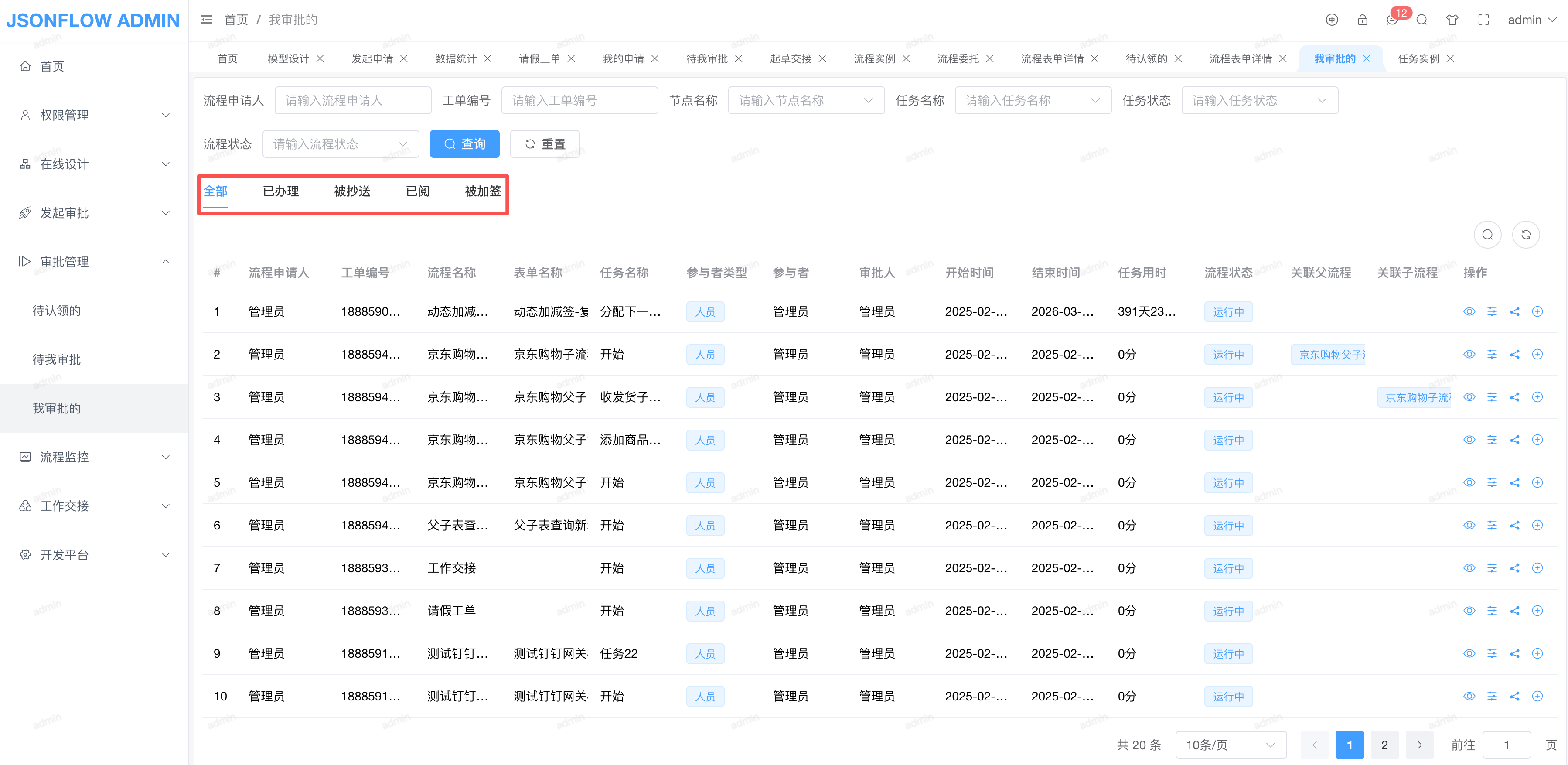Open the 节点名称 dropdown
The width and height of the screenshot is (1568, 765).
[805, 100]
